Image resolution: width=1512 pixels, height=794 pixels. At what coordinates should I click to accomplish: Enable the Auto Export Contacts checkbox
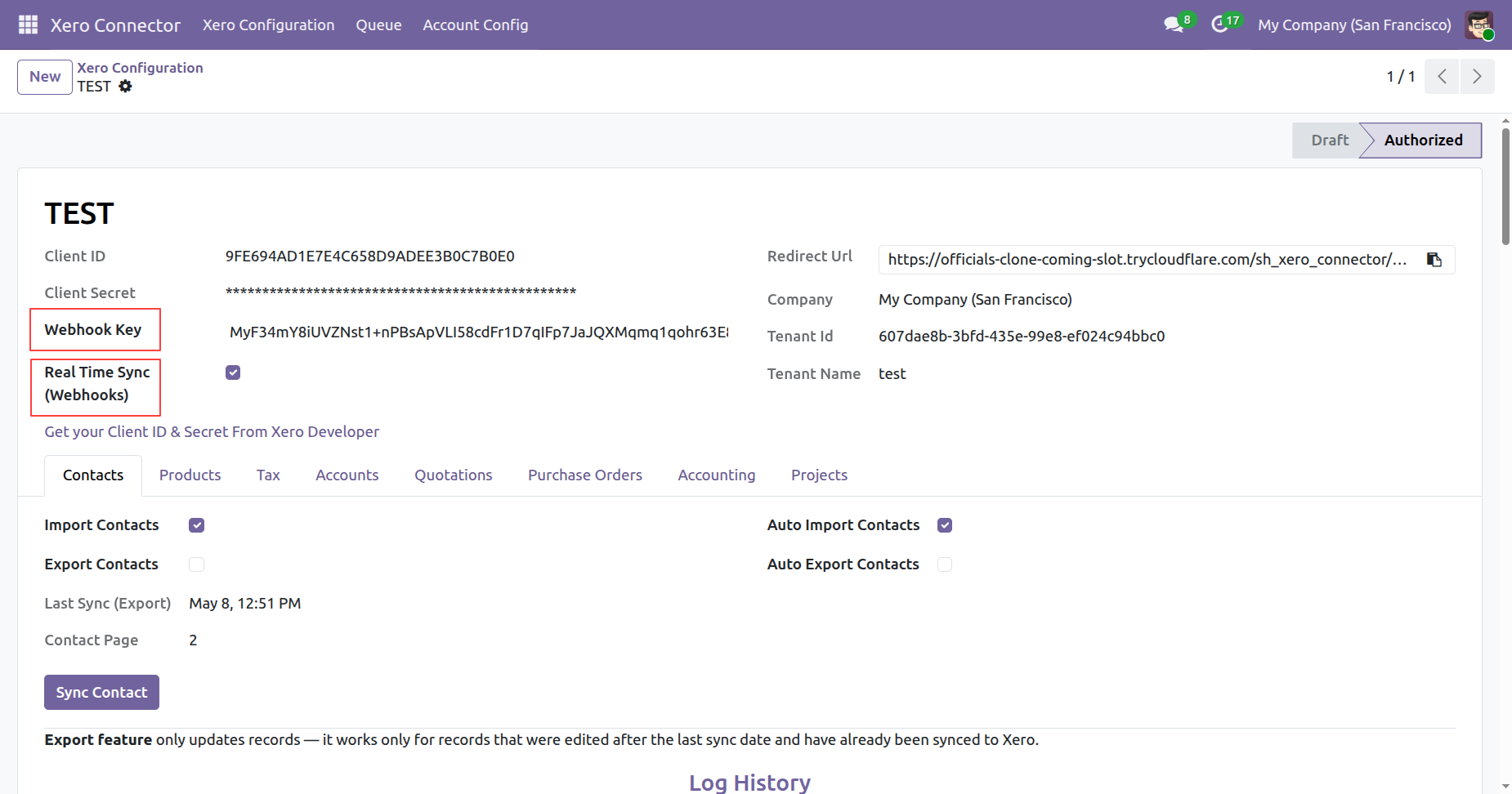(x=945, y=564)
